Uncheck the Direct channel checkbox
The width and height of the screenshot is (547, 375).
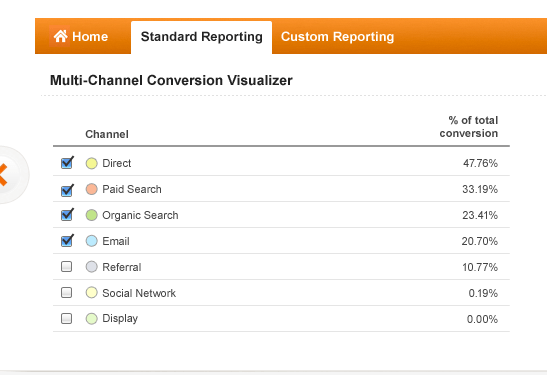click(x=67, y=163)
